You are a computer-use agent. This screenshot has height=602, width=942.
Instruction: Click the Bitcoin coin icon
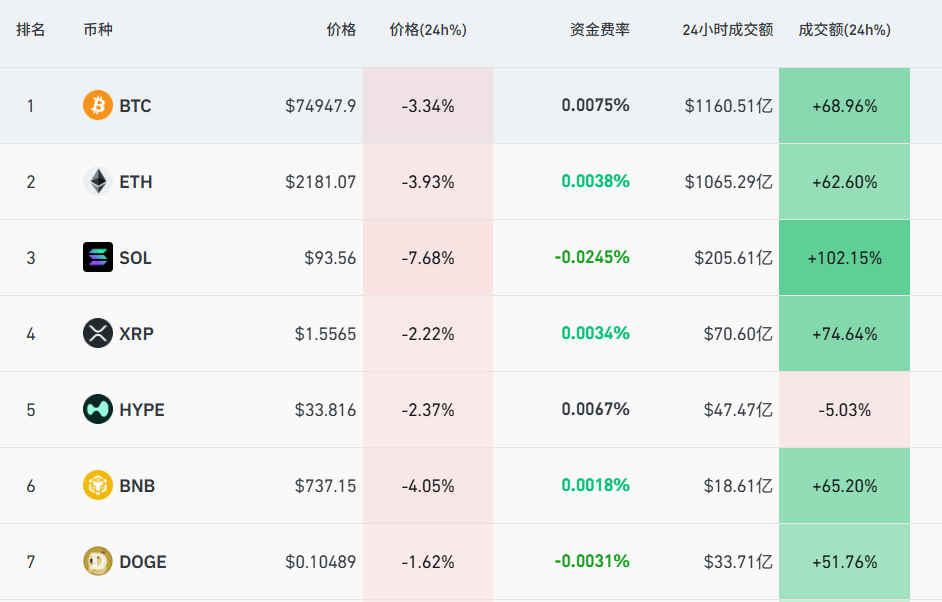[x=98, y=105]
